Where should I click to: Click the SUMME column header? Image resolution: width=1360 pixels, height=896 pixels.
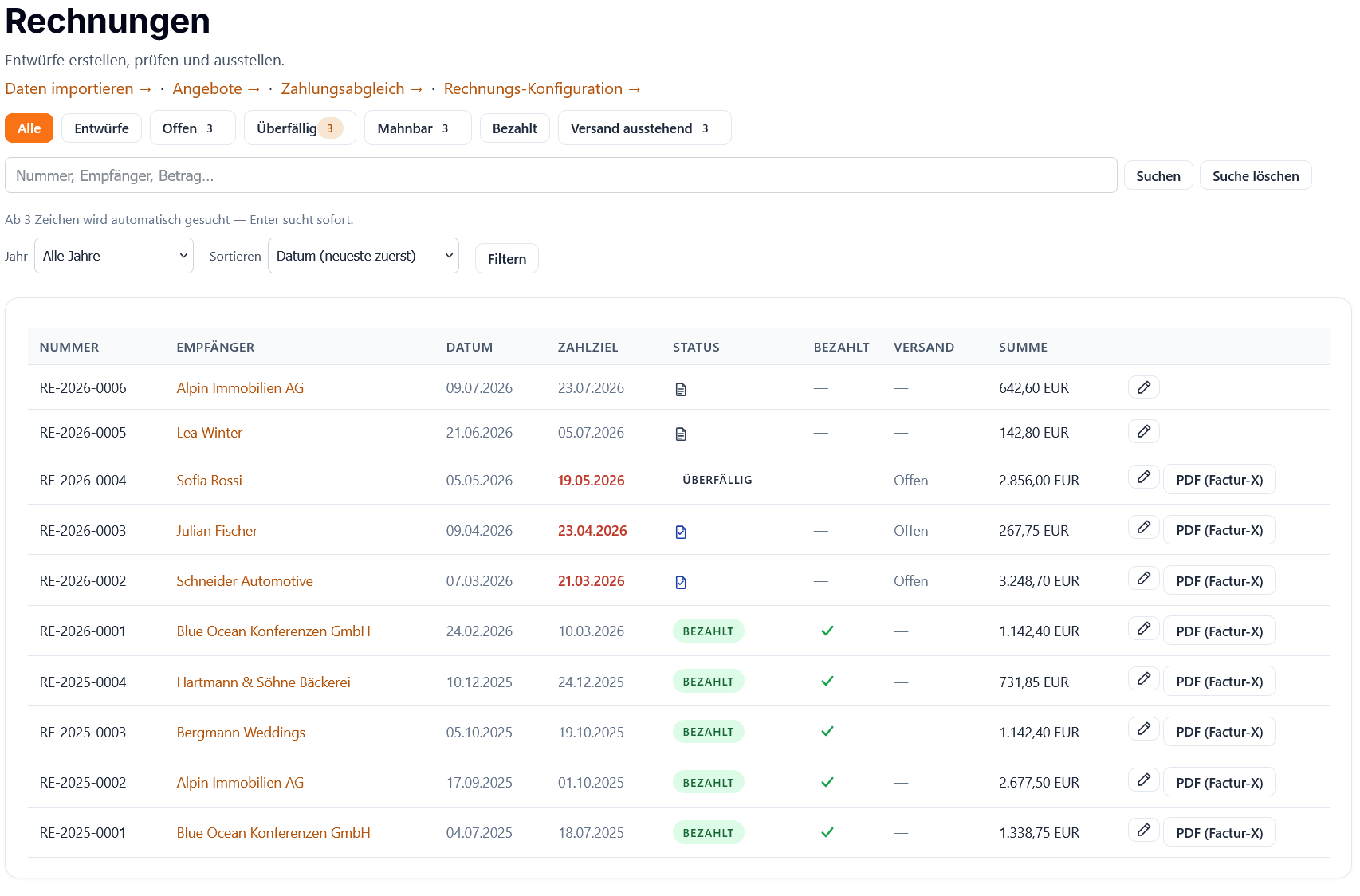[1023, 348]
